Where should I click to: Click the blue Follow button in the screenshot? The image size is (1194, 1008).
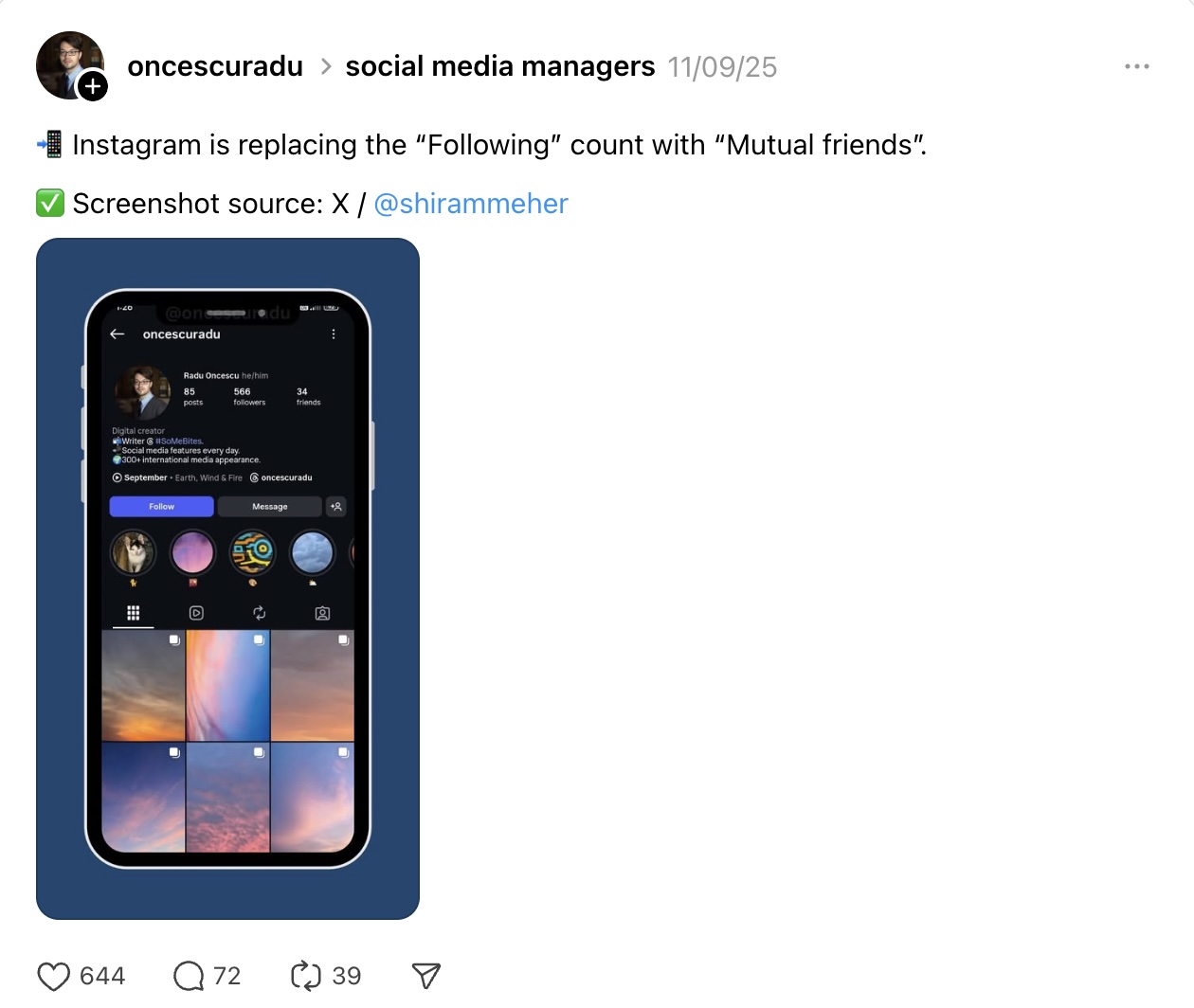(x=161, y=507)
